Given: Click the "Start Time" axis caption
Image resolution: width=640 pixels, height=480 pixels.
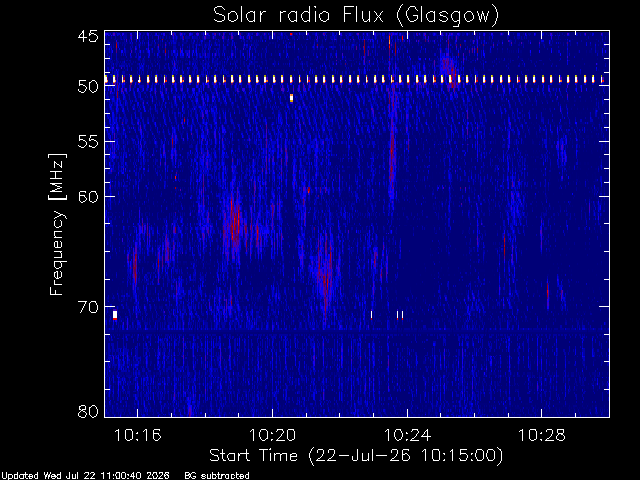Looking at the screenshot, I should coord(253,456).
